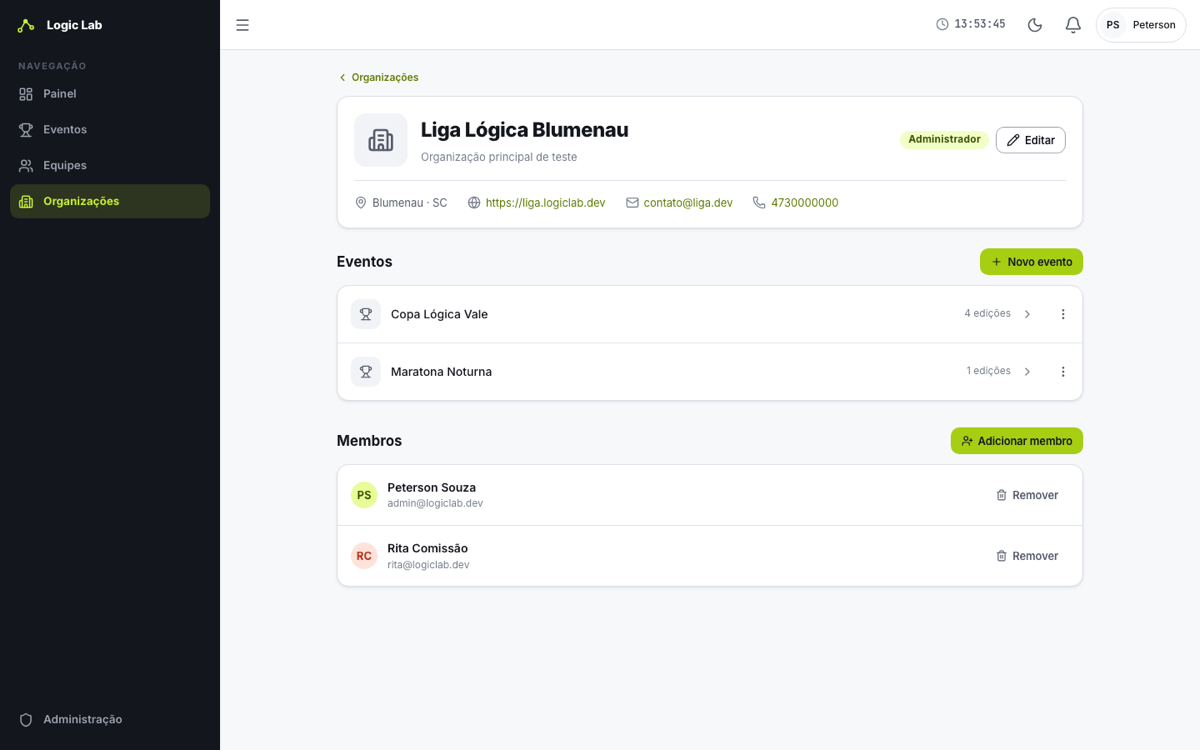Go back via the Organizações breadcrumb
This screenshot has height=750, width=1200.
(x=378, y=77)
